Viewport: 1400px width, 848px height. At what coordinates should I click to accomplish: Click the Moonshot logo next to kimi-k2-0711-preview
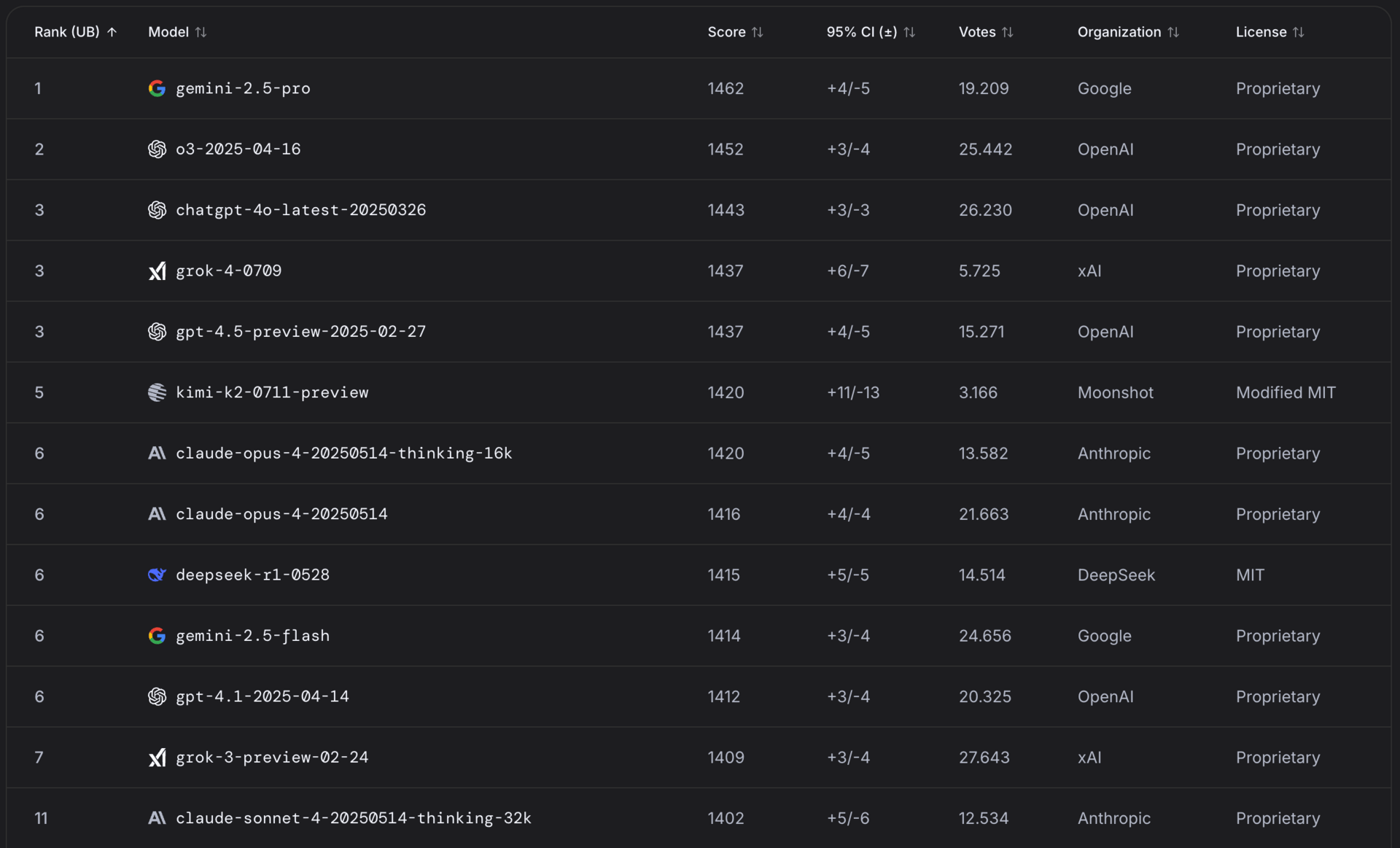[157, 392]
